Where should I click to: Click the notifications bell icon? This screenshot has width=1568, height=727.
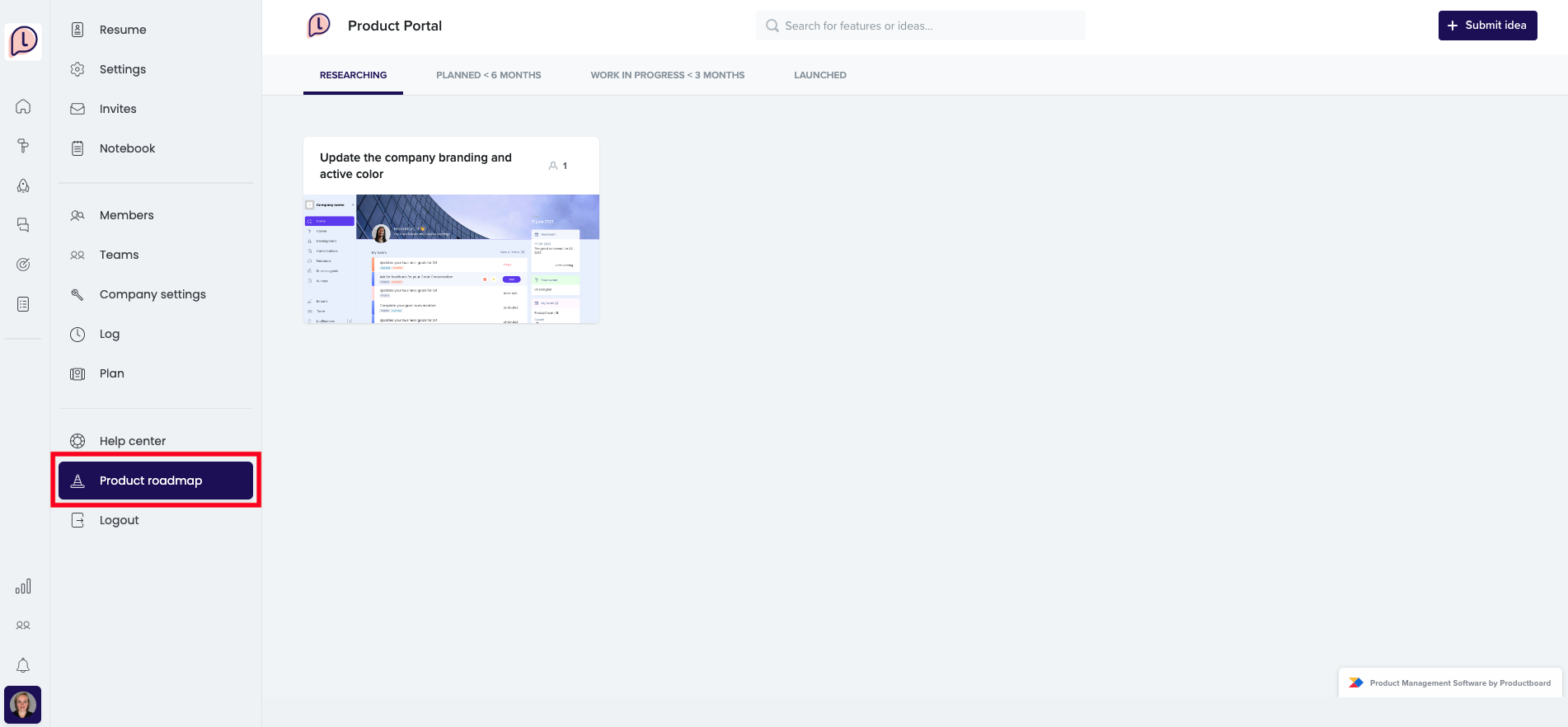coord(23,665)
